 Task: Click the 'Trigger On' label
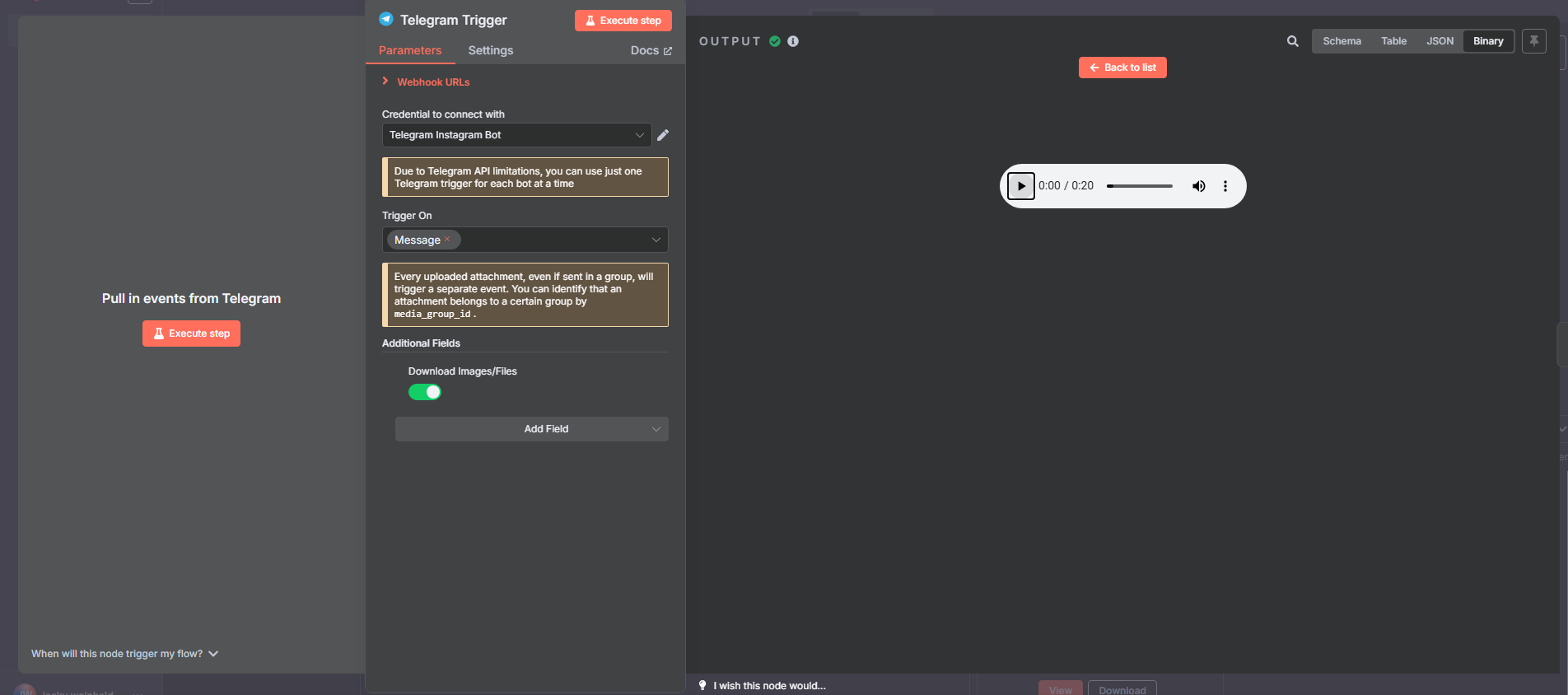(407, 216)
